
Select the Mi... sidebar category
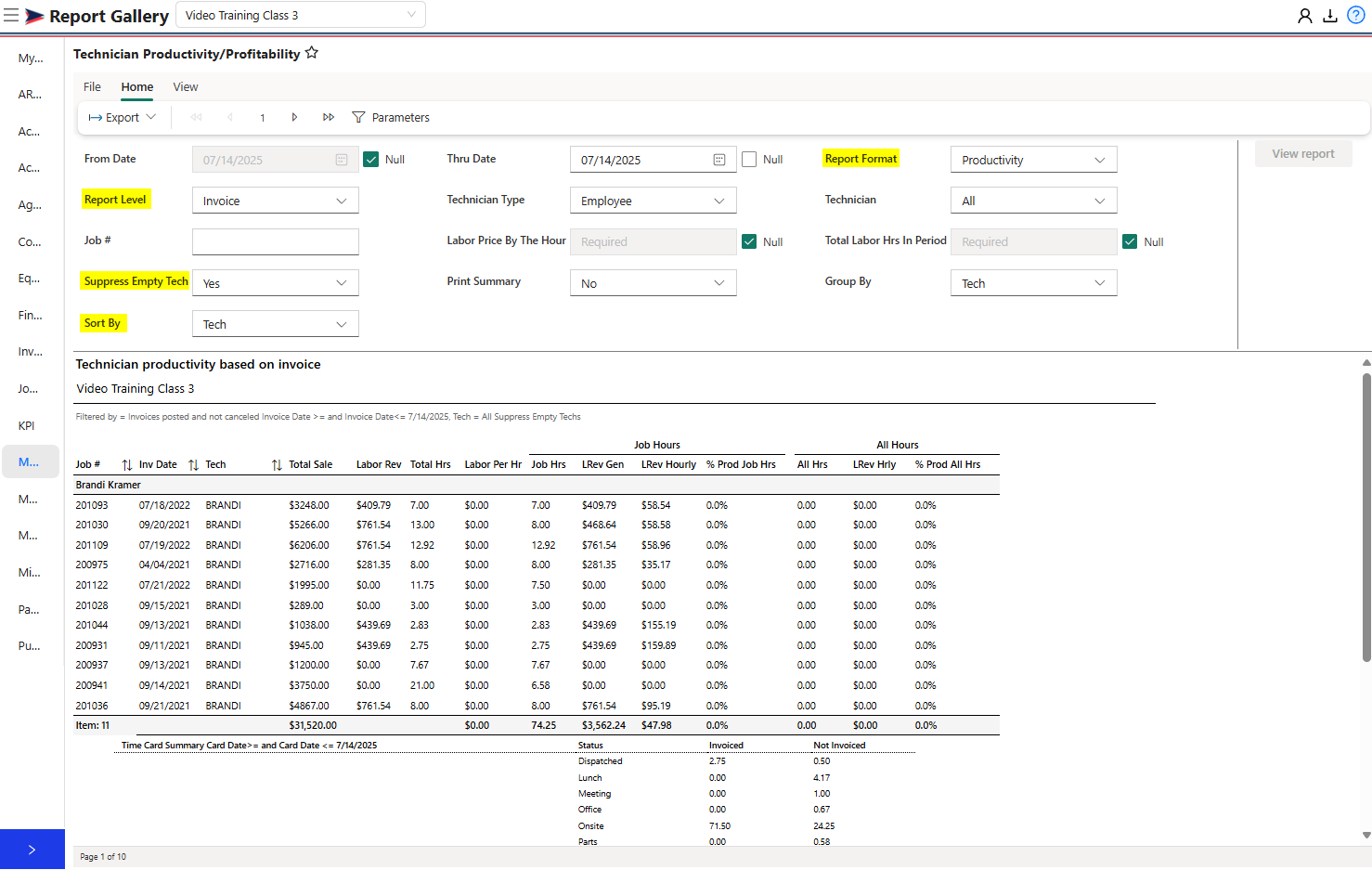coord(31,572)
